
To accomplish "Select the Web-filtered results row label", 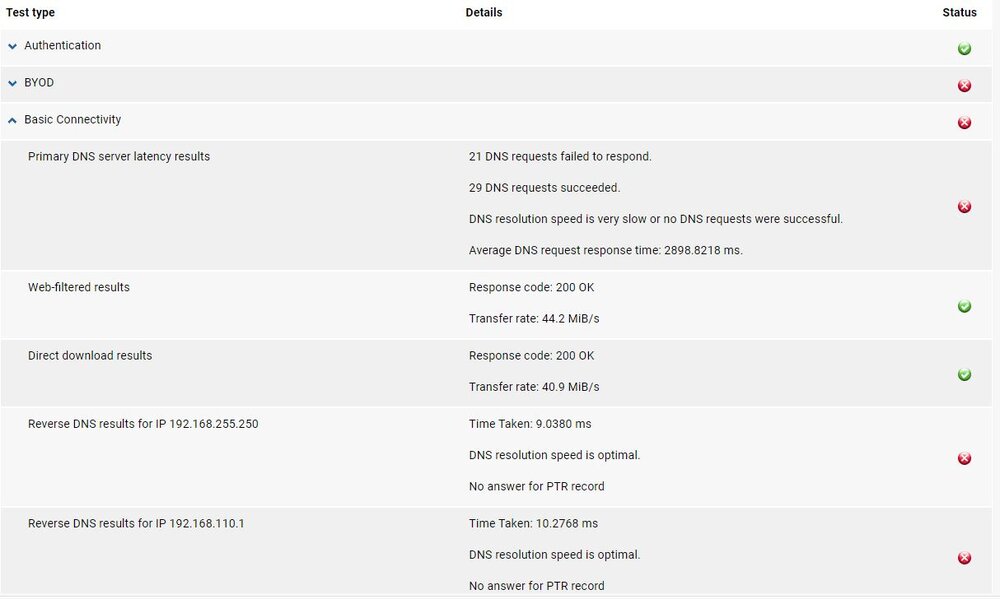I will click(x=78, y=287).
